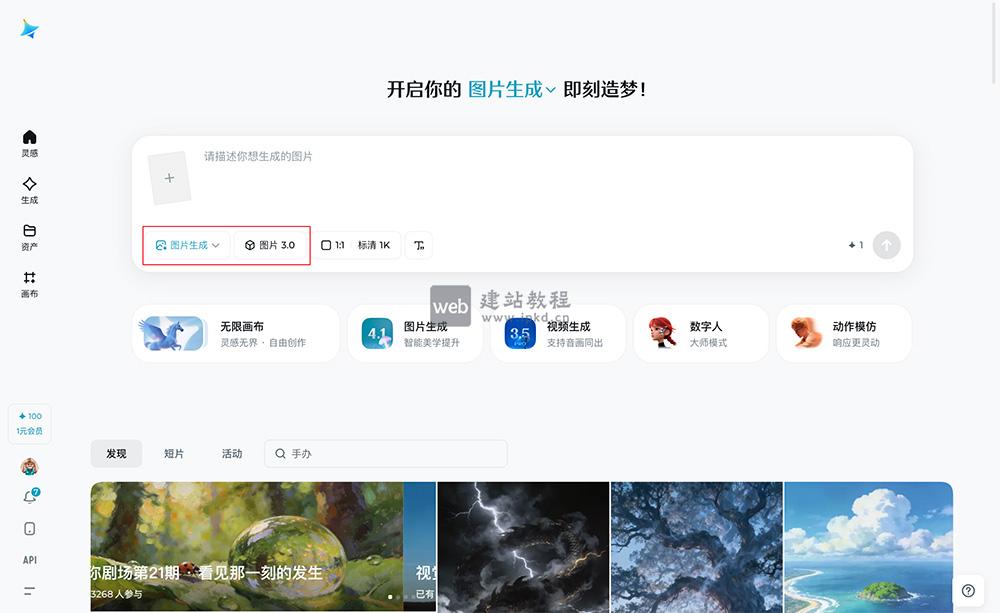
Task: Open the 图片 3.0 model selector
Action: point(270,244)
